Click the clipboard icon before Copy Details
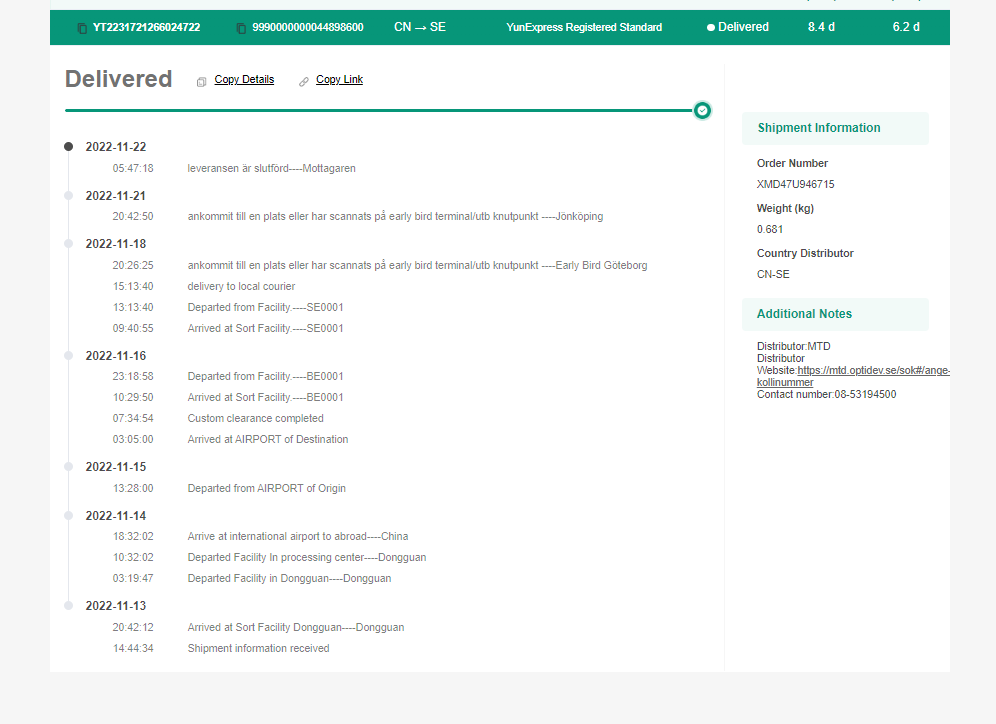Image resolution: width=996 pixels, height=724 pixels. (x=201, y=81)
